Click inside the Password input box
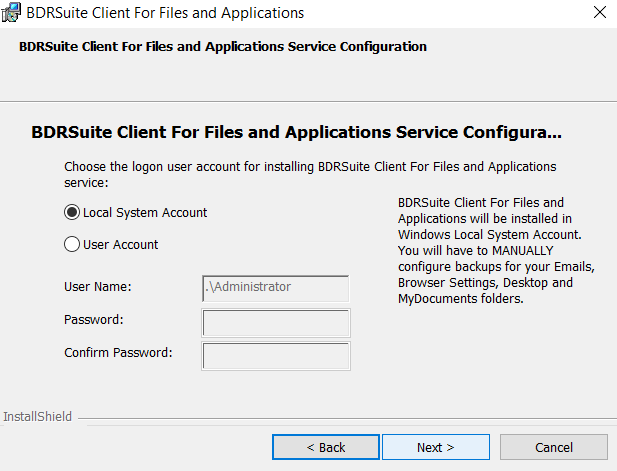The width and height of the screenshot is (617, 471). 275,323
